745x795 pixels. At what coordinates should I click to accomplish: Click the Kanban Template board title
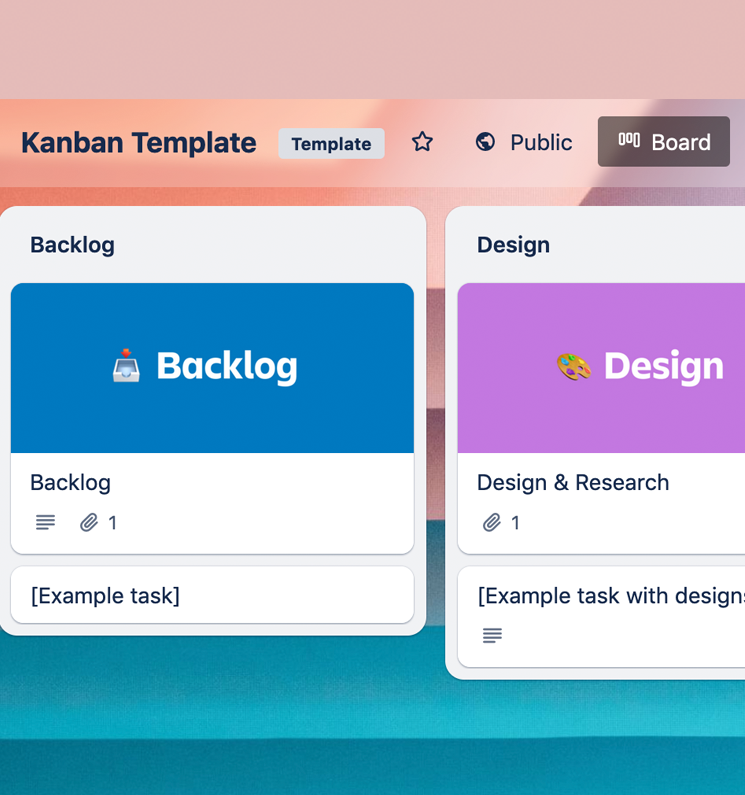click(x=138, y=142)
